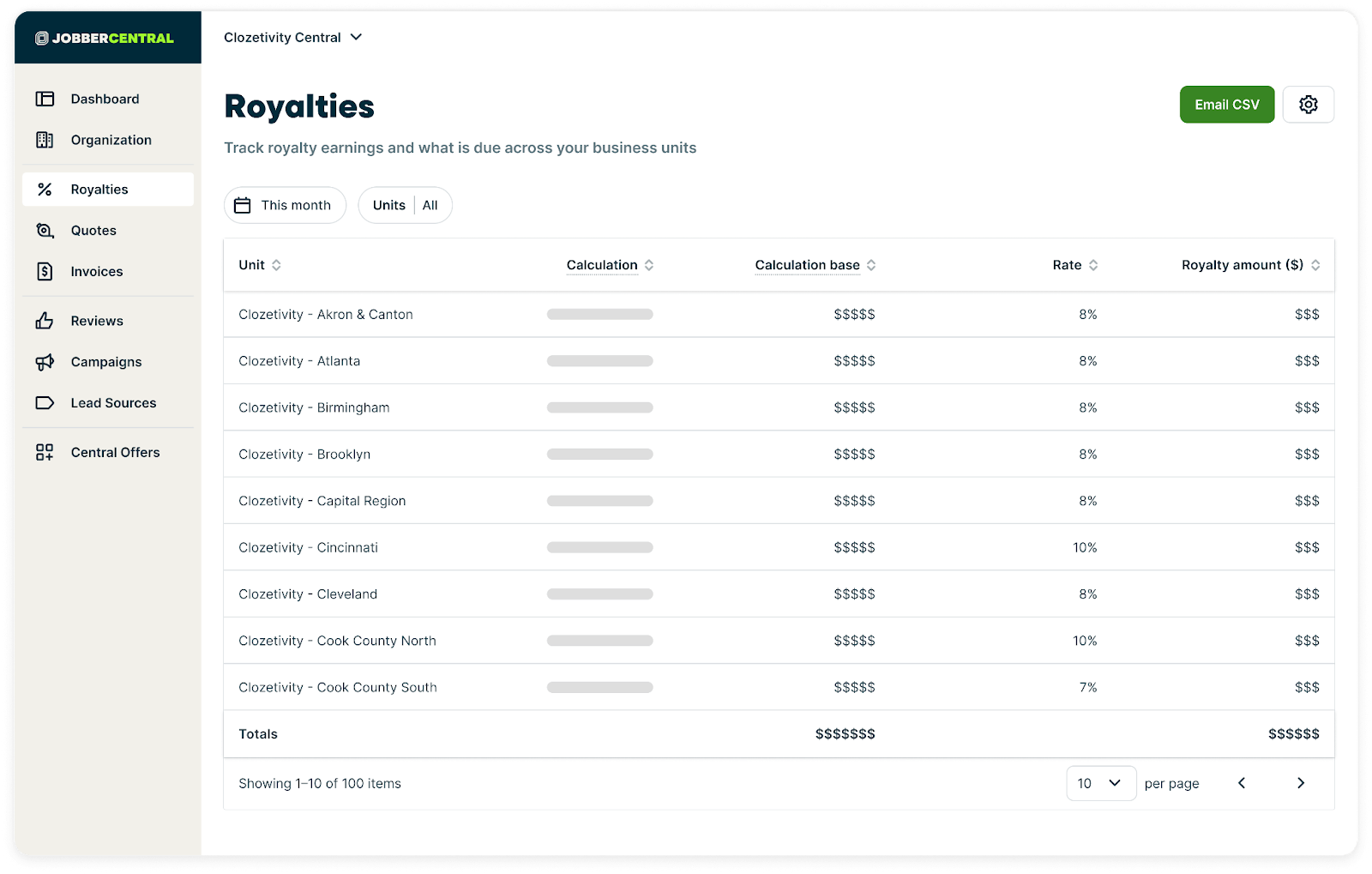Sort the Rate column ascending

1092,265
